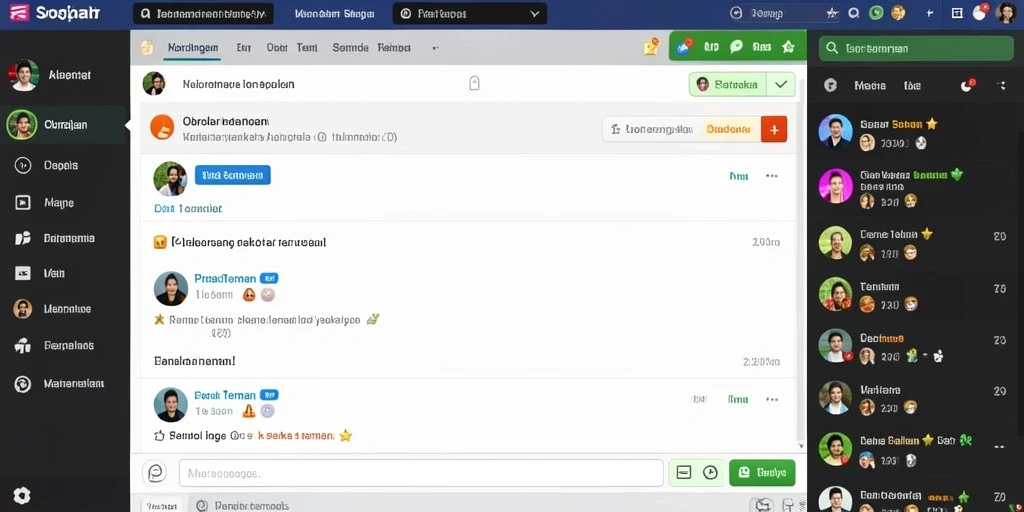Click the orange plus button
This screenshot has height=512, width=1024.
[774, 129]
